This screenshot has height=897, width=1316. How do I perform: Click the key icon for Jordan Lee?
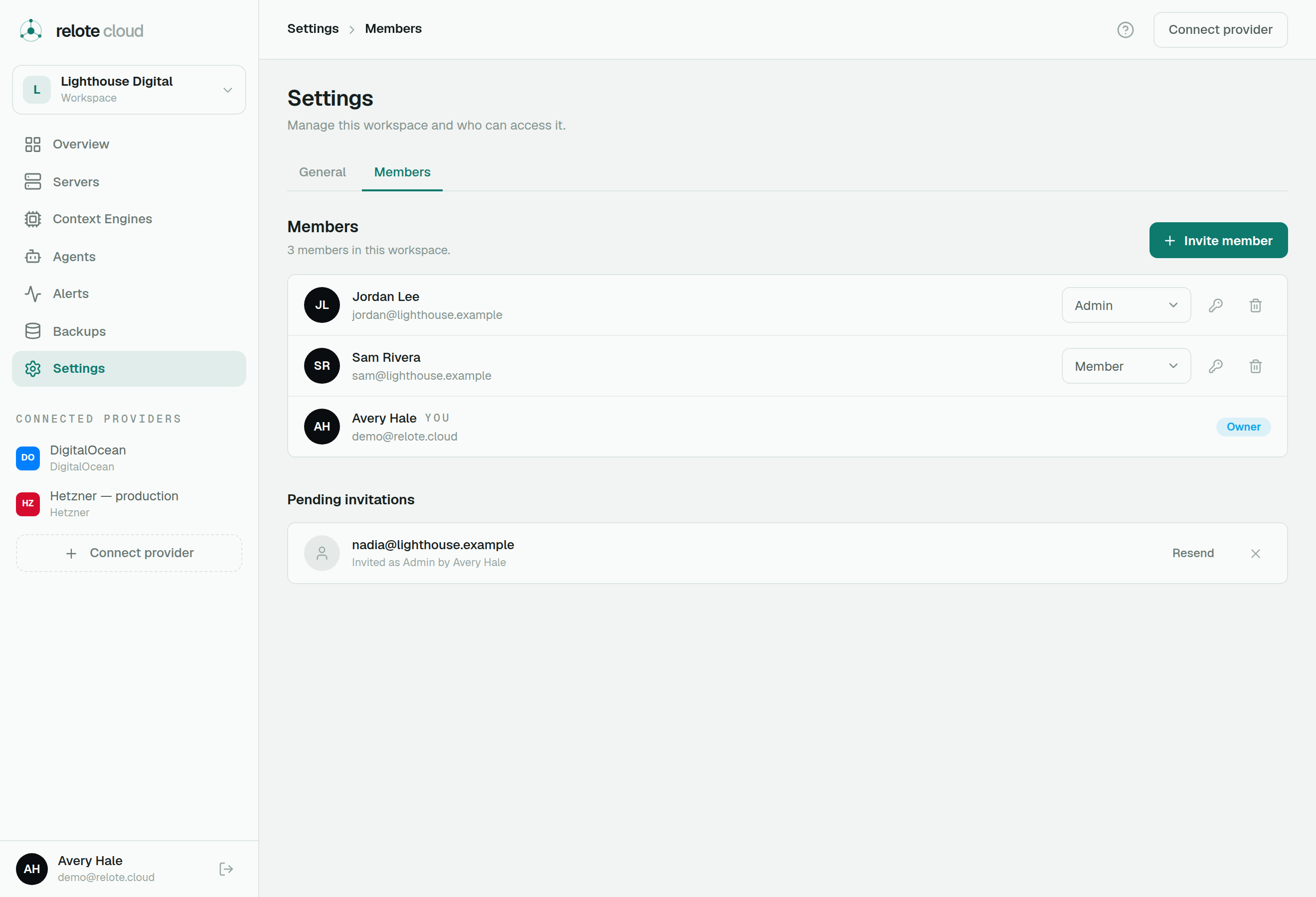[1215, 305]
